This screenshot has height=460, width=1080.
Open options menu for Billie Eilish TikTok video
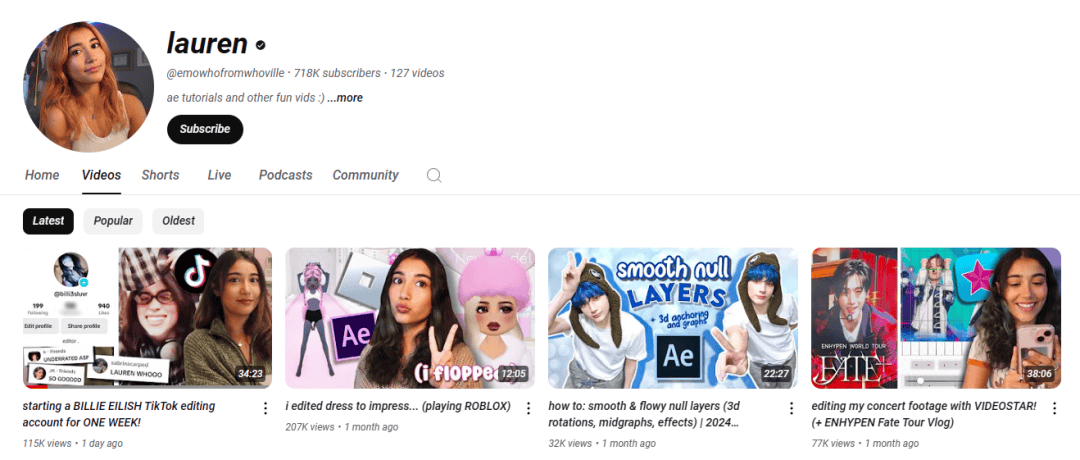(265, 408)
